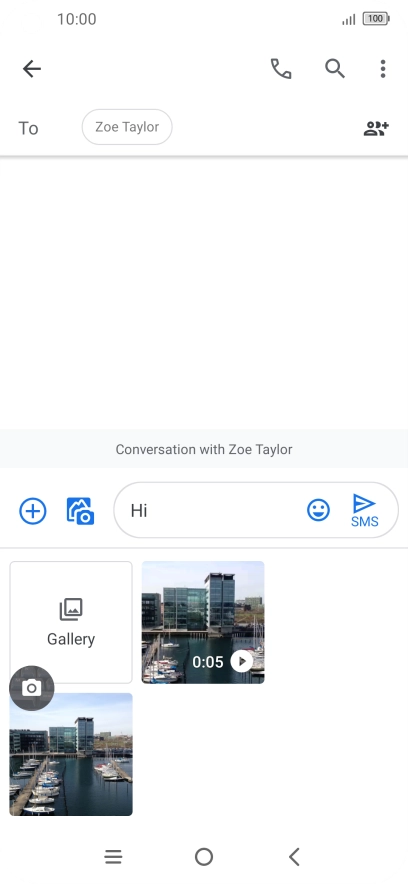Launch camera from the round camera icon
This screenshot has width=408, height=884.
point(32,688)
